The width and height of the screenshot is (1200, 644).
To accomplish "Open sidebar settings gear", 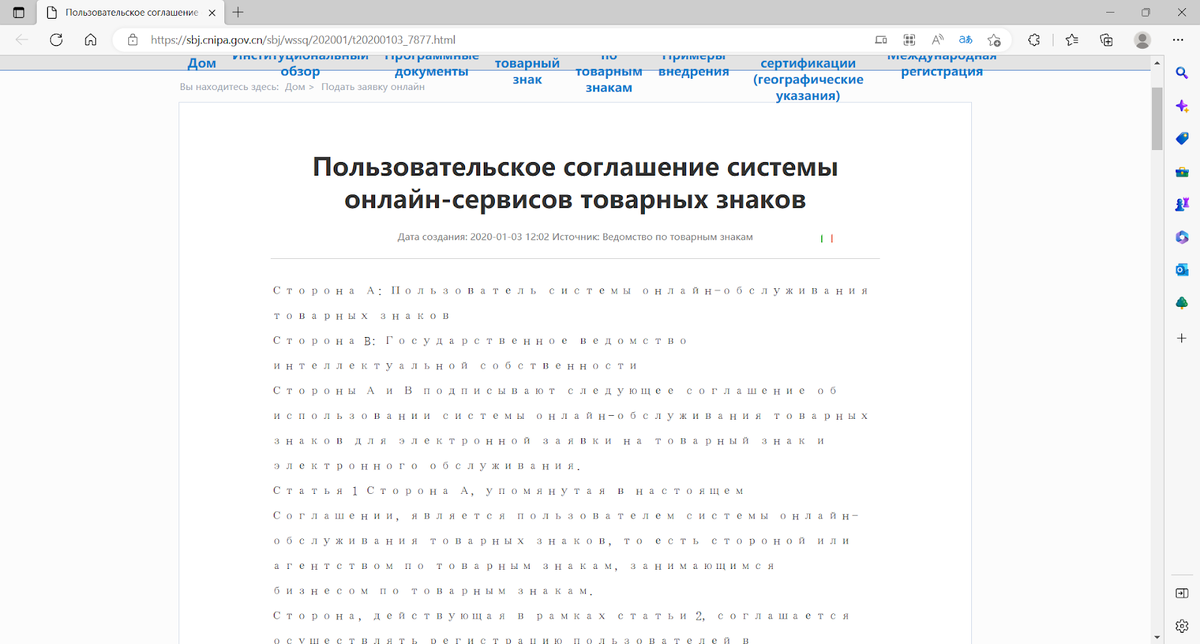I will (1182, 626).
